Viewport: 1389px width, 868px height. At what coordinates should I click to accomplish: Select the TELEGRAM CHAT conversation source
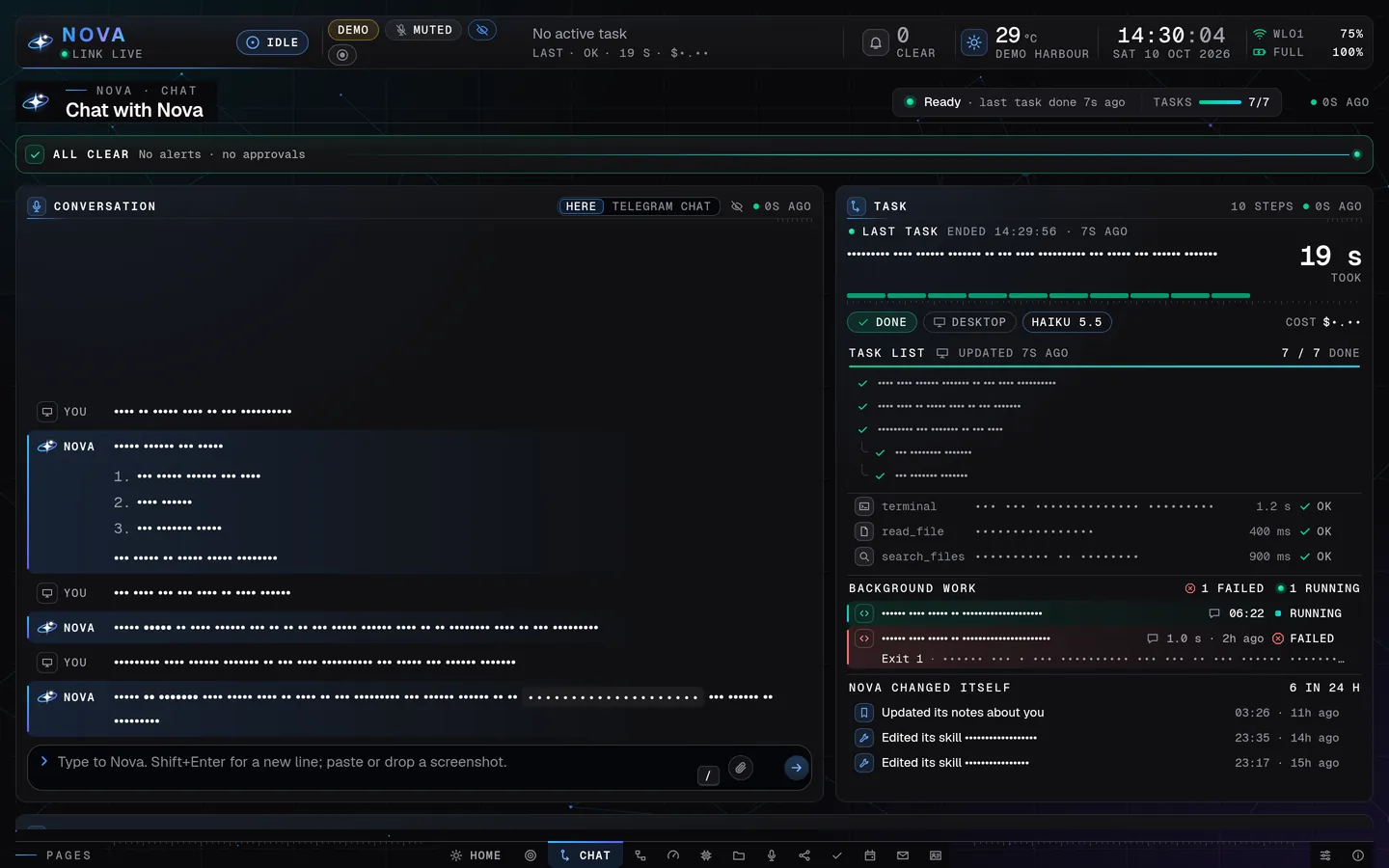662,206
